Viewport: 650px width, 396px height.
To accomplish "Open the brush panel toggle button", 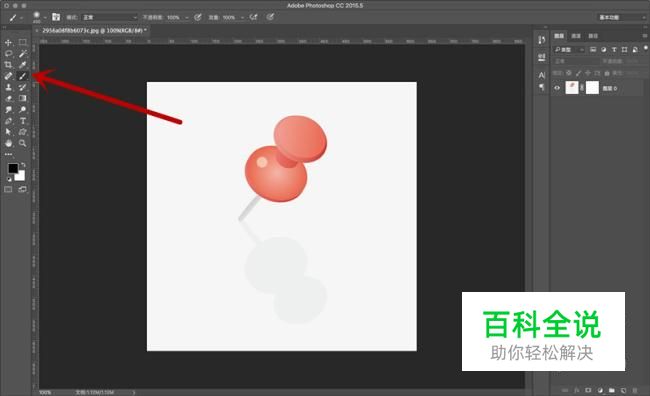I will click(56, 17).
